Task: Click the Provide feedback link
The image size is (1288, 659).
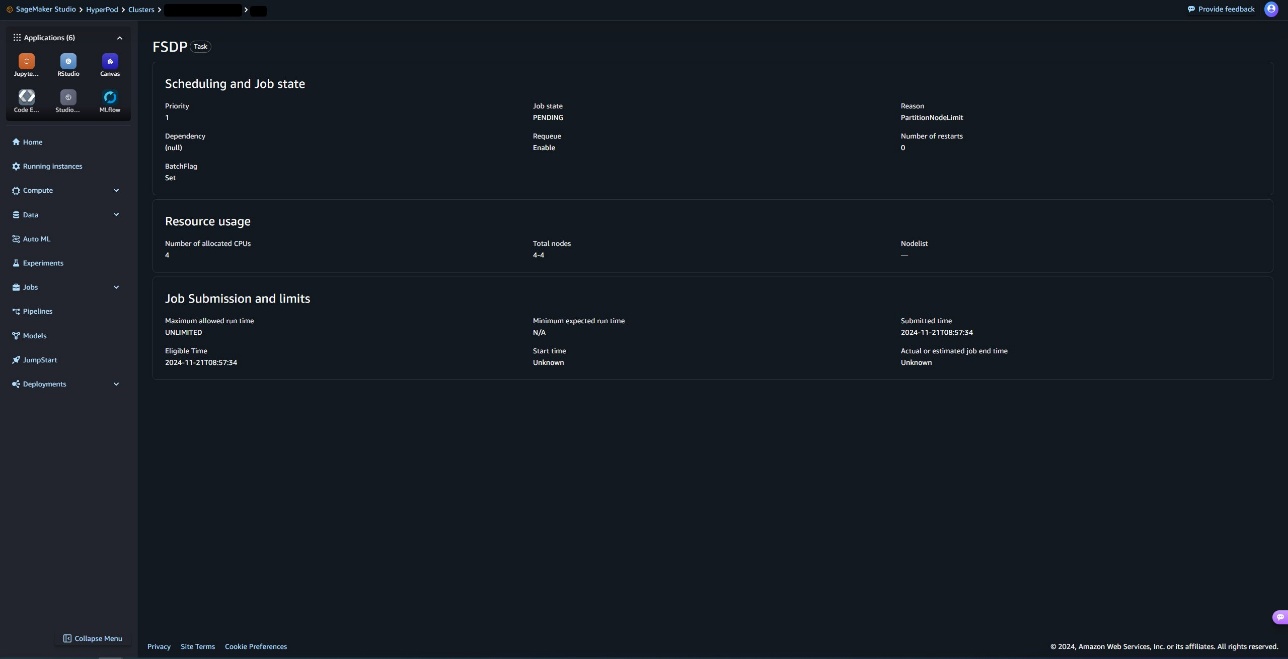Action: click(x=1221, y=9)
